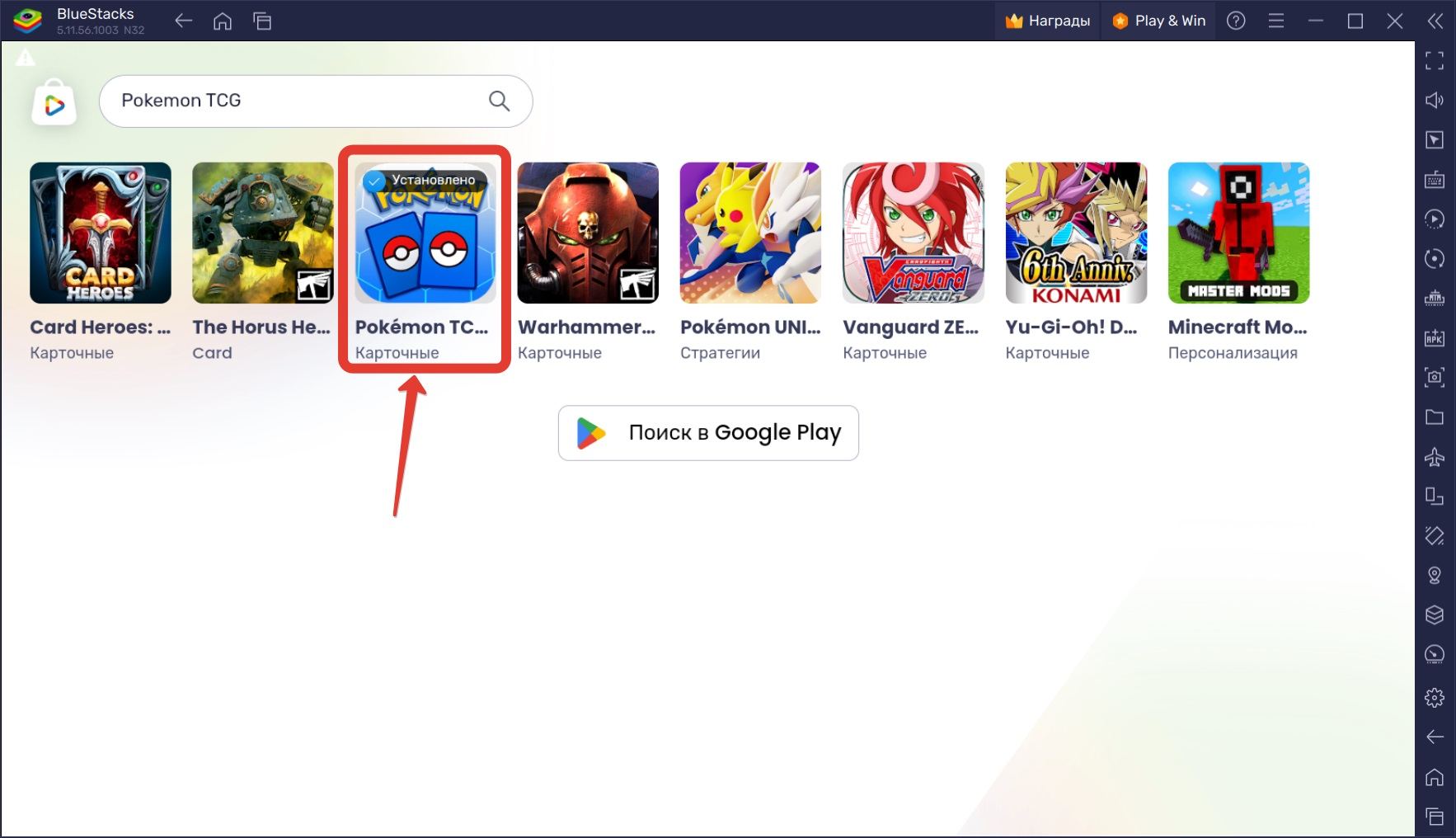This screenshot has width=1456, height=838.
Task: Take a screenshot with the camera icon
Action: [1435, 377]
